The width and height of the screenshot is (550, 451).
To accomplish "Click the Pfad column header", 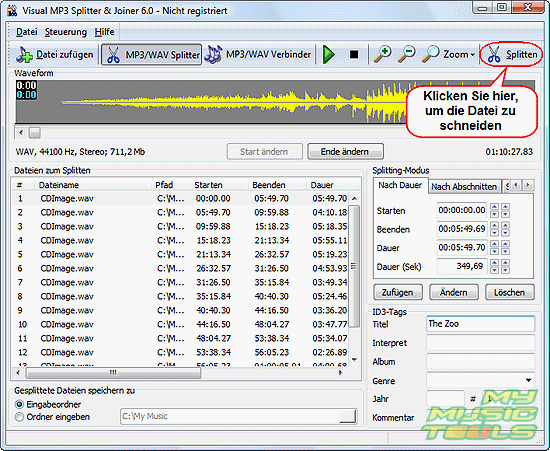I will [x=171, y=185].
